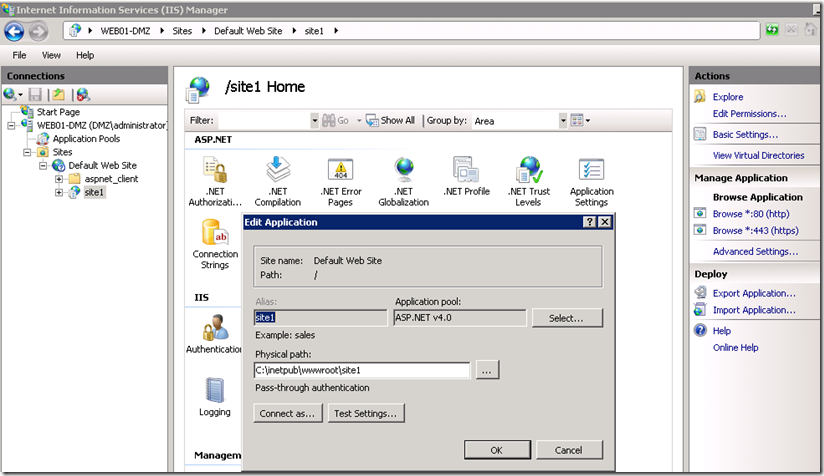This screenshot has height=476, width=824.
Task: Click the Delete connection icon in Connections toolbar
Action: click(83, 95)
